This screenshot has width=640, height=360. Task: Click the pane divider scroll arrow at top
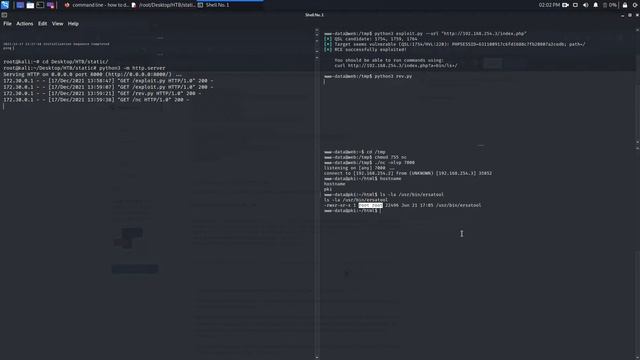(x=317, y=30)
